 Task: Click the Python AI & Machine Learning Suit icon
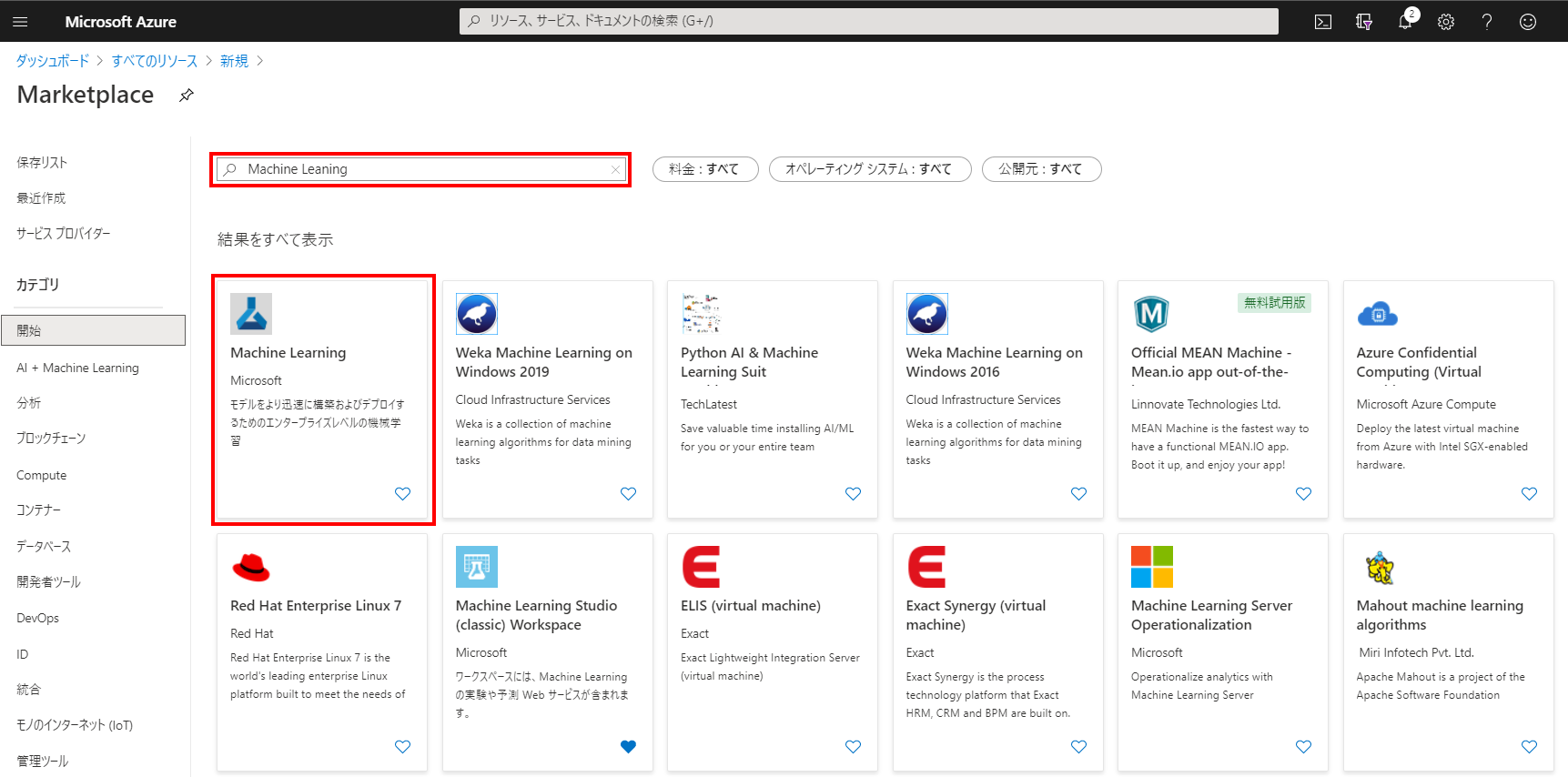pyautogui.click(x=702, y=314)
